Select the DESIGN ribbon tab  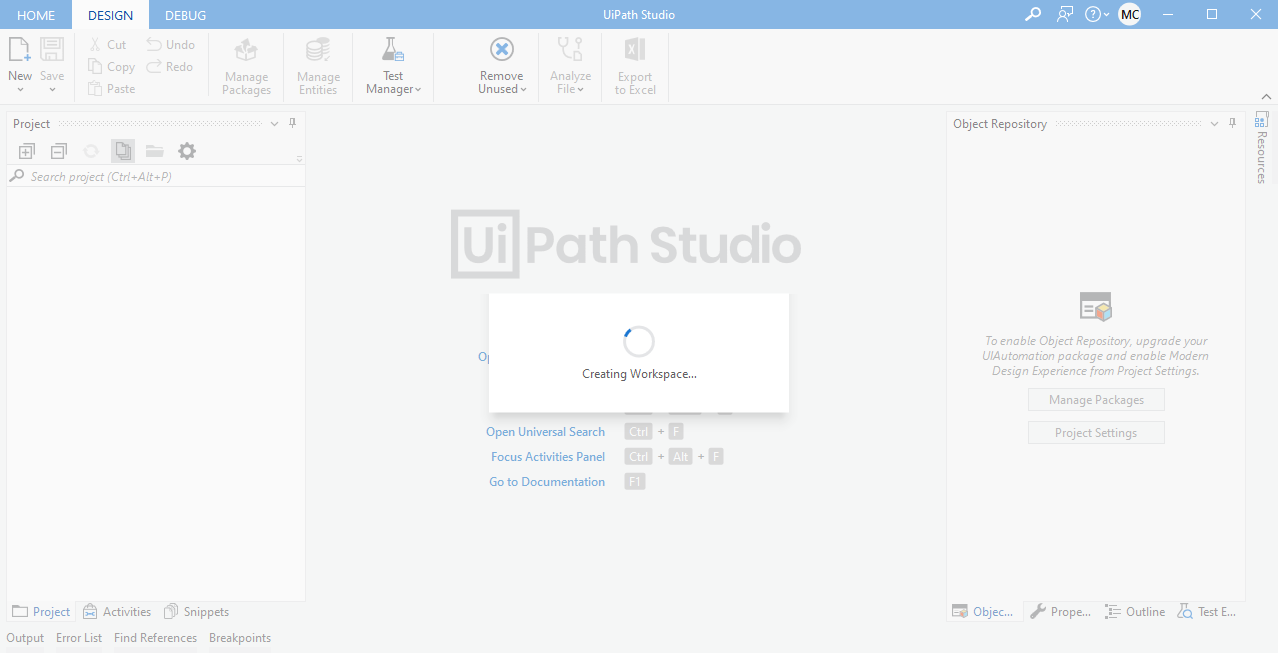[110, 15]
